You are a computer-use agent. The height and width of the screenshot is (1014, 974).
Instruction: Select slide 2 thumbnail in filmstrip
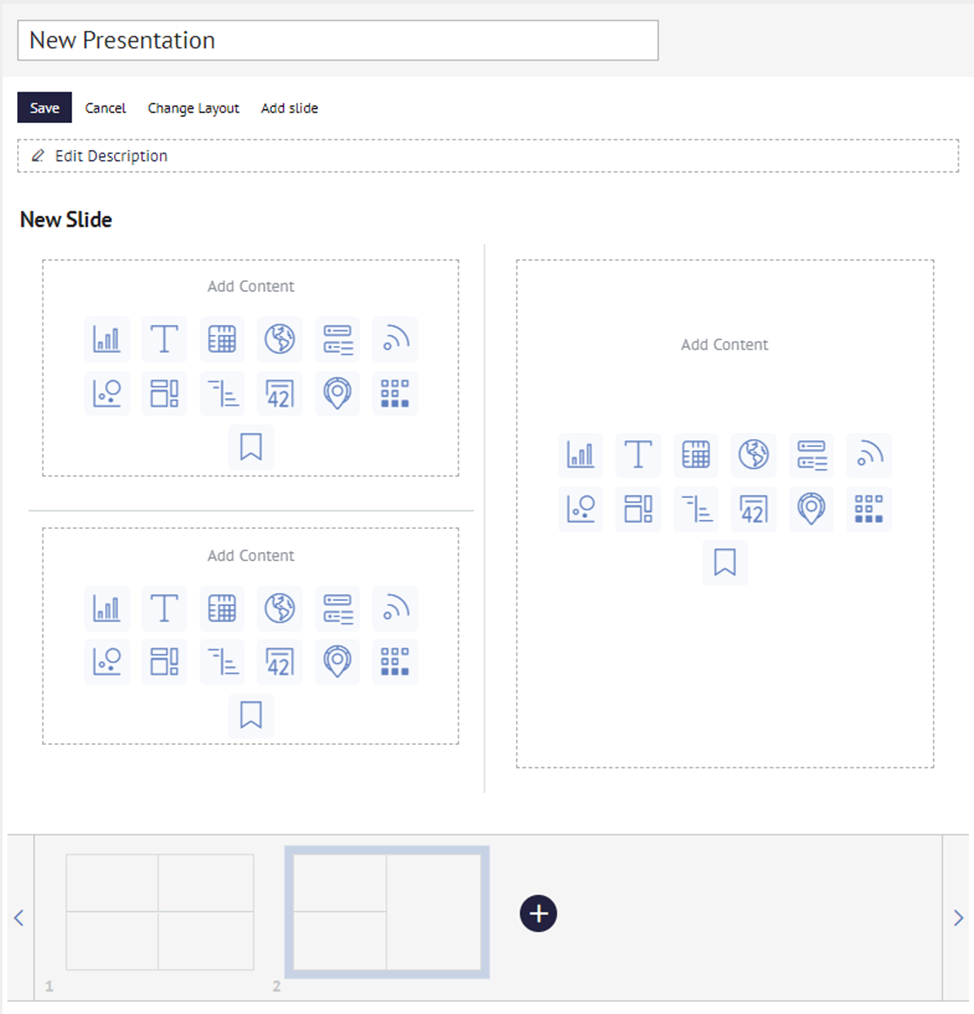click(x=387, y=912)
